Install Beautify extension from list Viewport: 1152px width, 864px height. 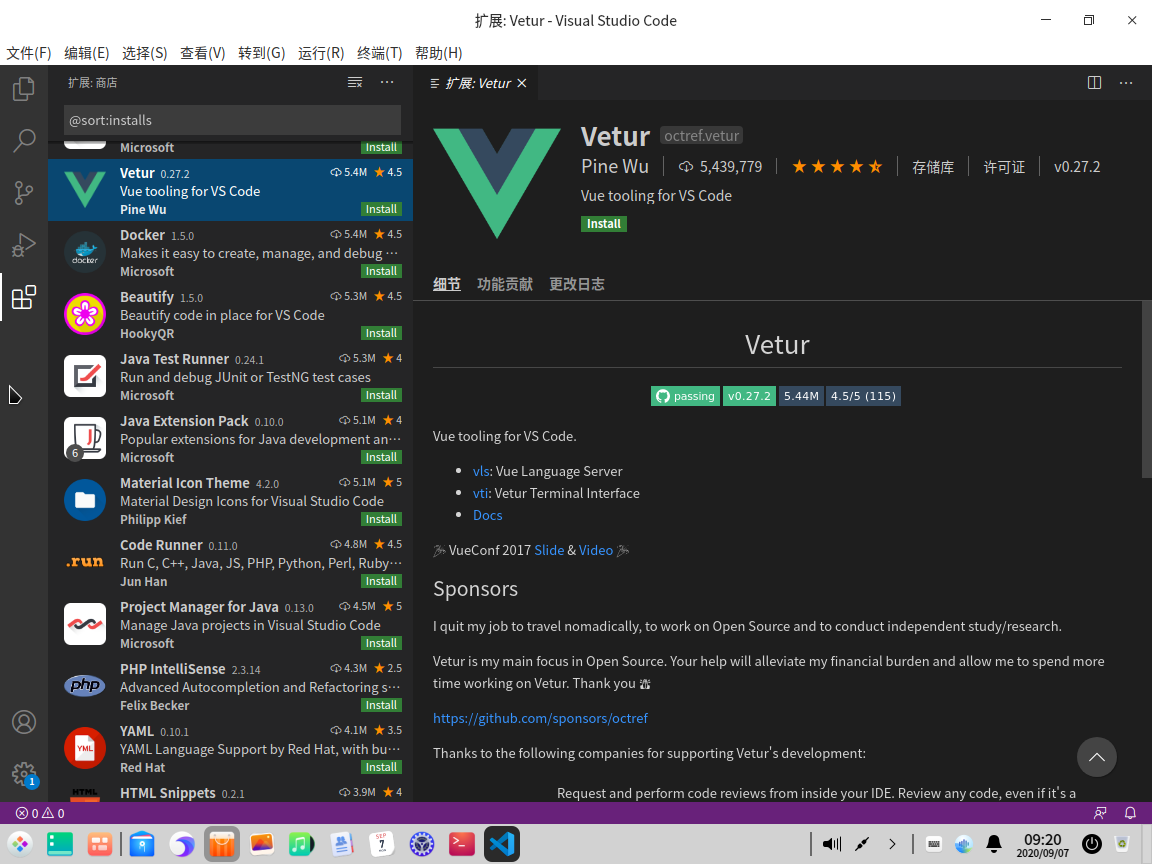[x=381, y=333]
